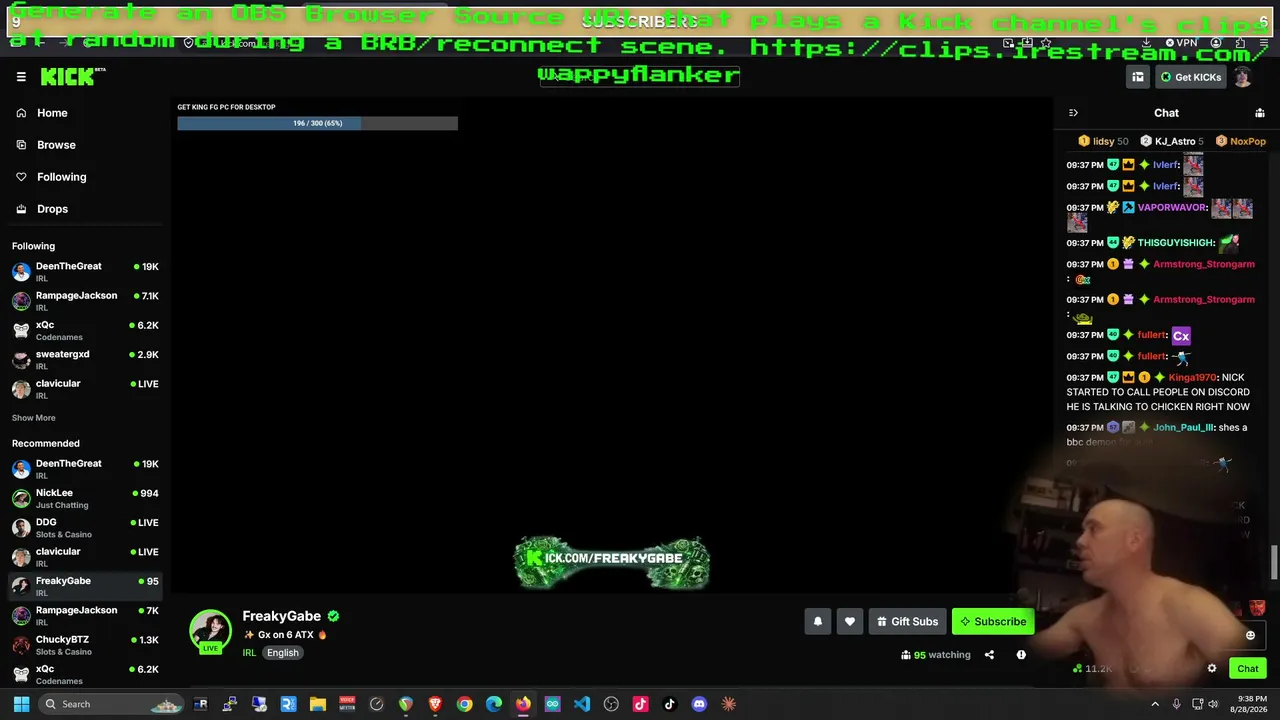Open DDG channel in Recommended
1280x720 pixels.
point(86,527)
